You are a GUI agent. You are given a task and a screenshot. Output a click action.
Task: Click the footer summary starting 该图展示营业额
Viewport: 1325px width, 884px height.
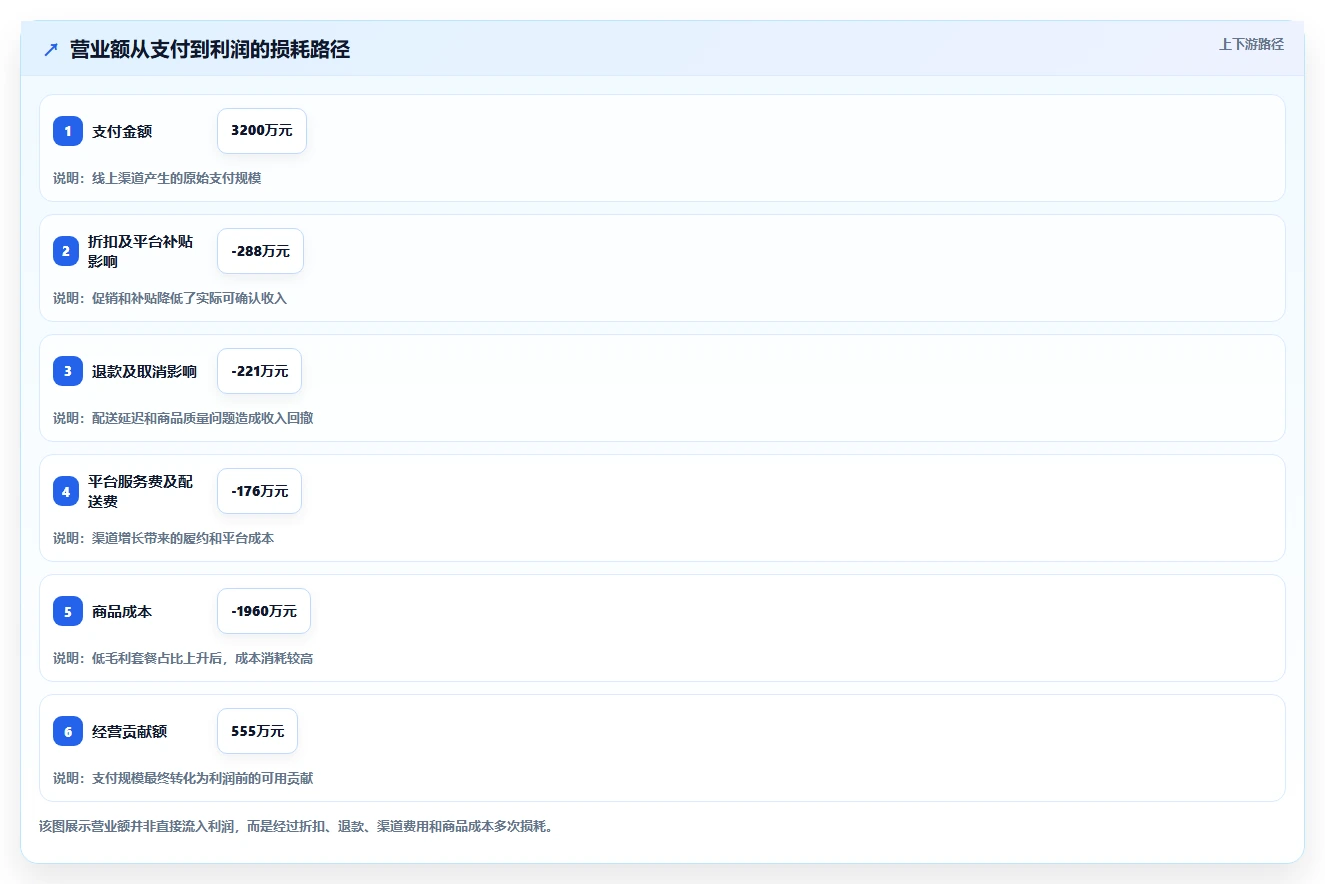(296, 827)
